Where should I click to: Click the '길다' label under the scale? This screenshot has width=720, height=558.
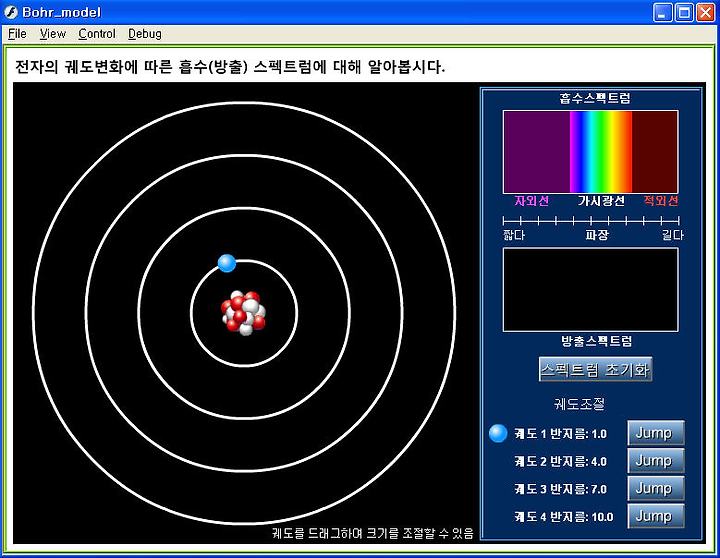[673, 235]
